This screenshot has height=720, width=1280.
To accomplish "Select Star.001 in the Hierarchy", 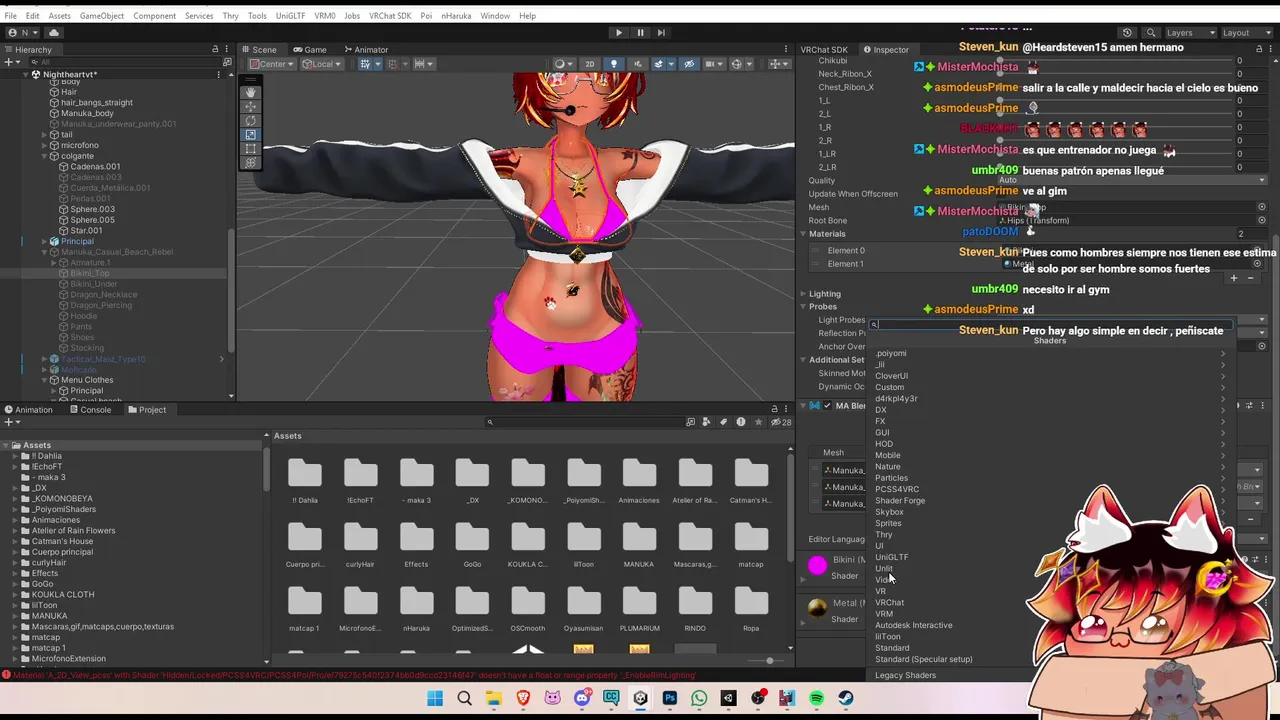I will (86, 230).
